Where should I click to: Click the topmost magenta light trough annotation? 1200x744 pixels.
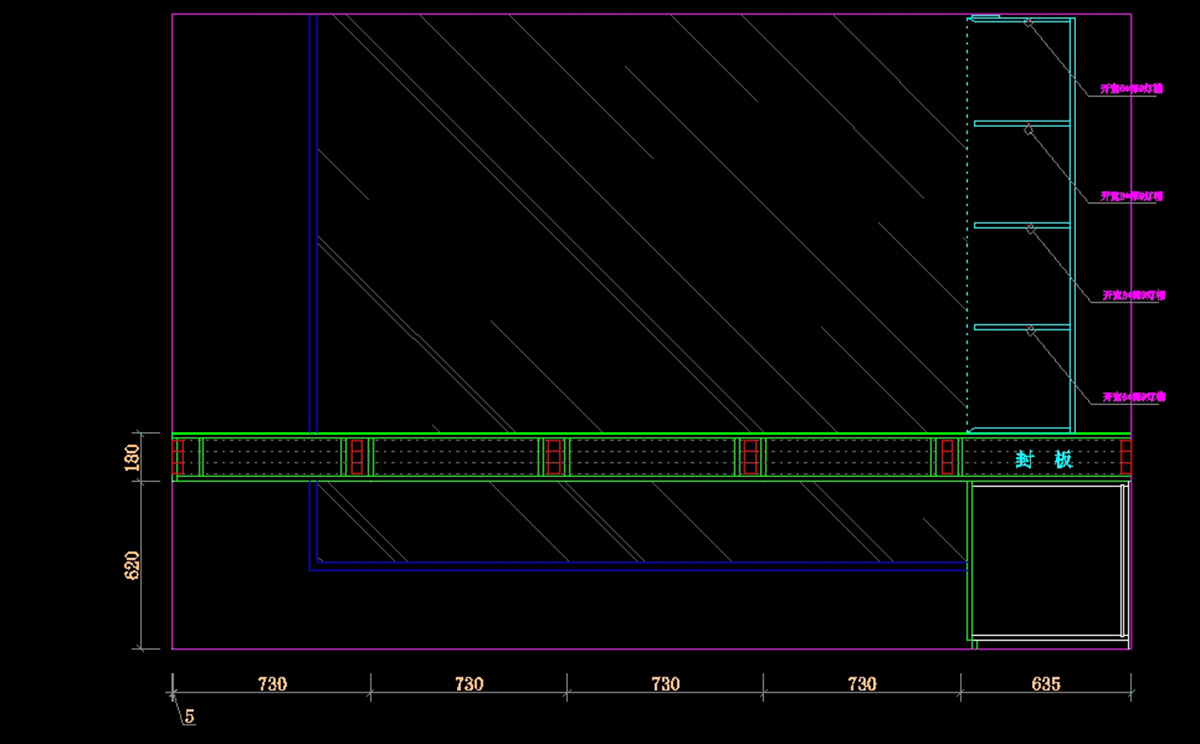click(1131, 89)
